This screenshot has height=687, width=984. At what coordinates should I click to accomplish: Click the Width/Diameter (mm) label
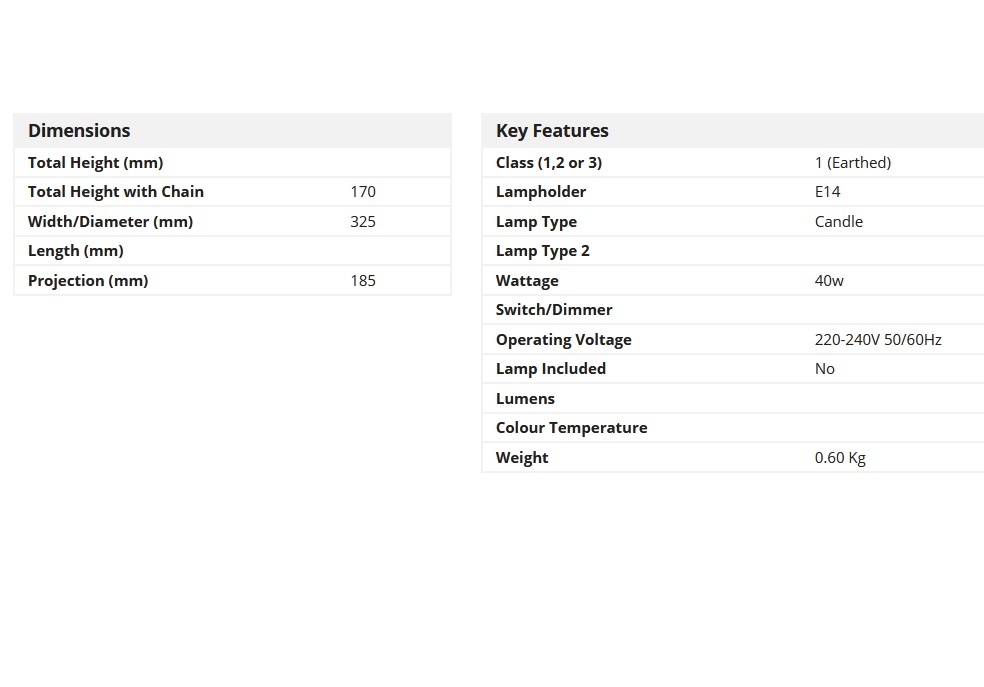coord(110,221)
